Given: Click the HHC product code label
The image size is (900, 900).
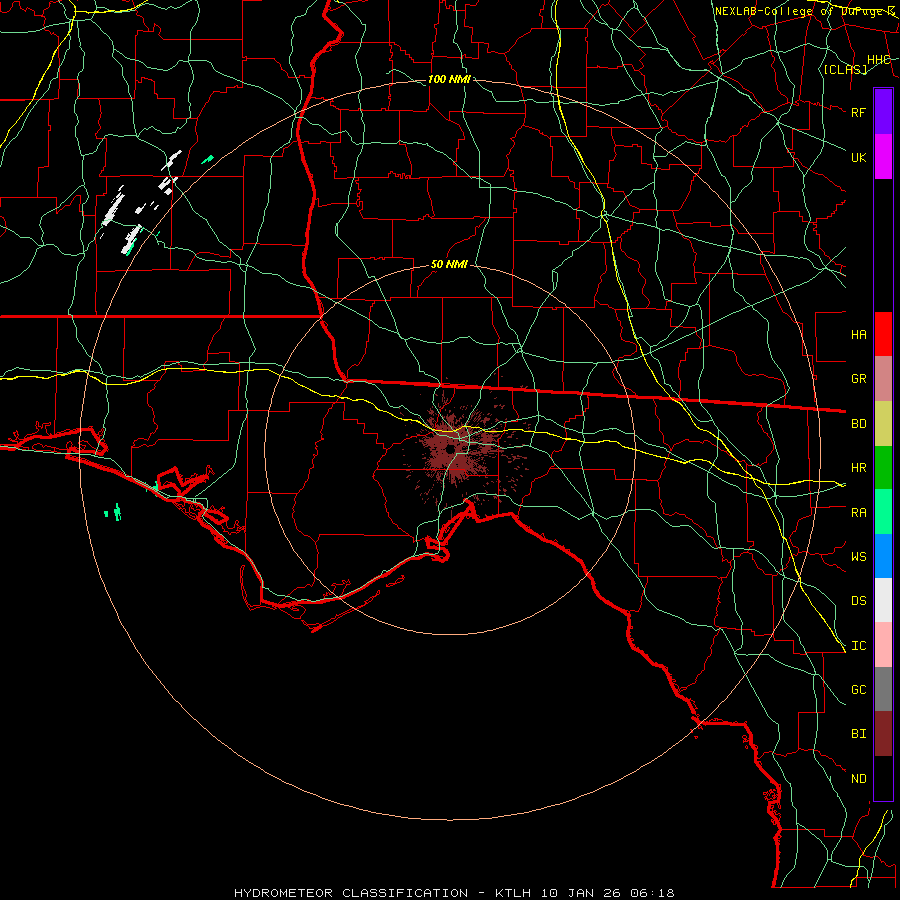Looking at the screenshot, I should click(x=879, y=60).
